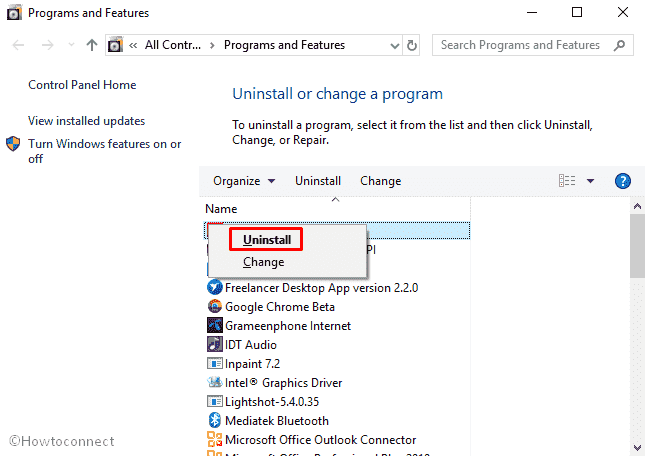Screen dimensions: 645x456
Task: Expand the view options dropdown arrow
Action: pyautogui.click(x=590, y=181)
